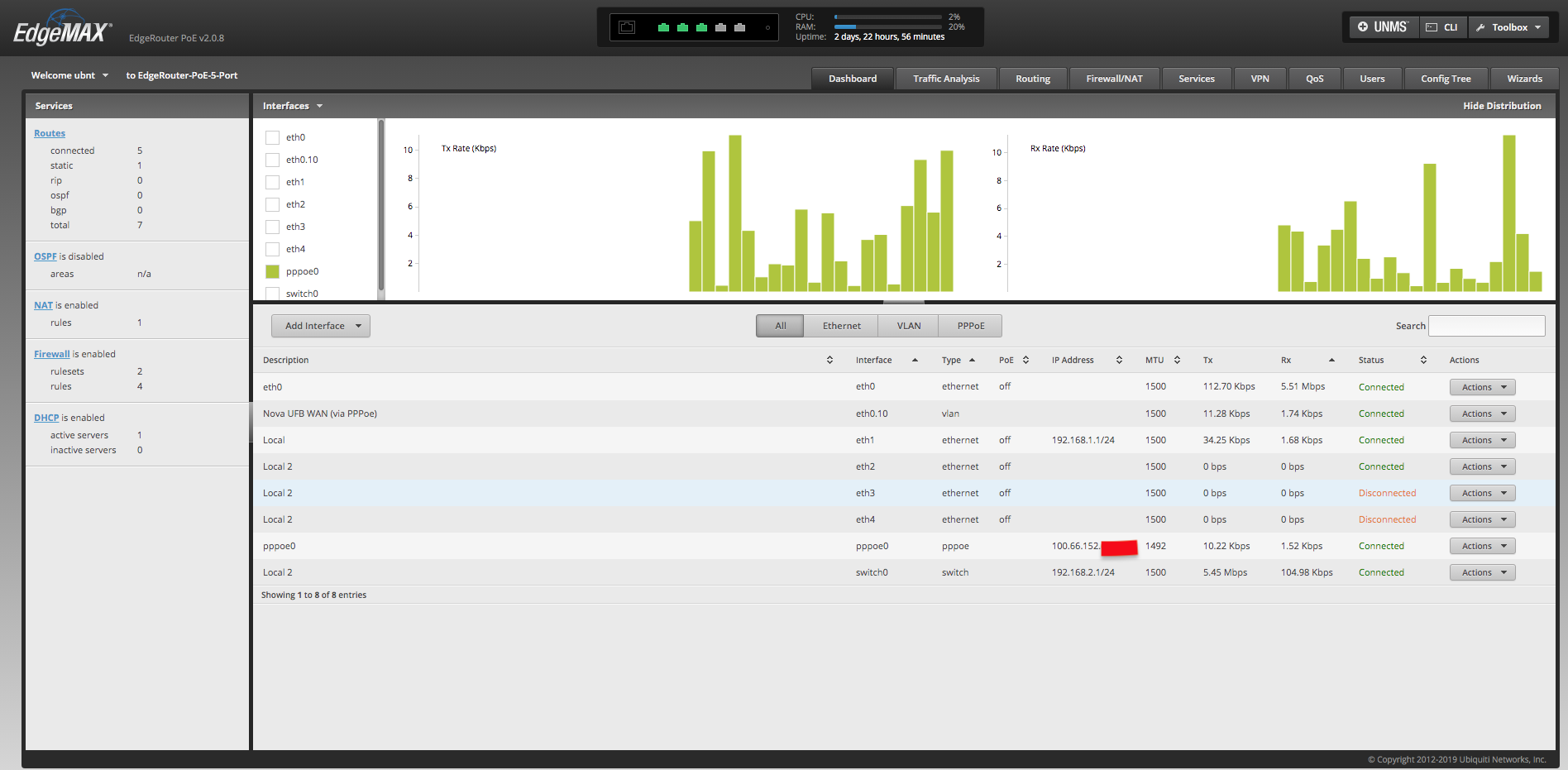The image size is (1568, 770).
Task: Open the Firewall/NAT tab
Action: [1114, 79]
